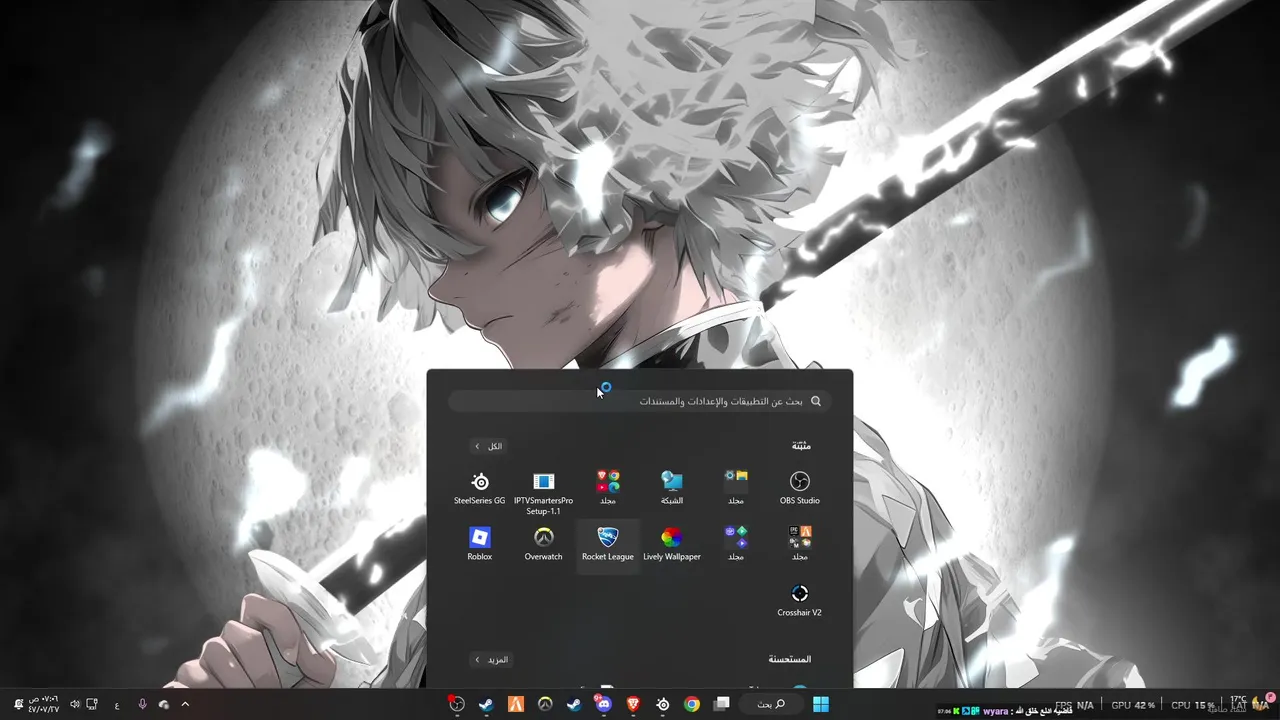
Task: Open the orange A app on taskbar
Action: [x=516, y=704]
